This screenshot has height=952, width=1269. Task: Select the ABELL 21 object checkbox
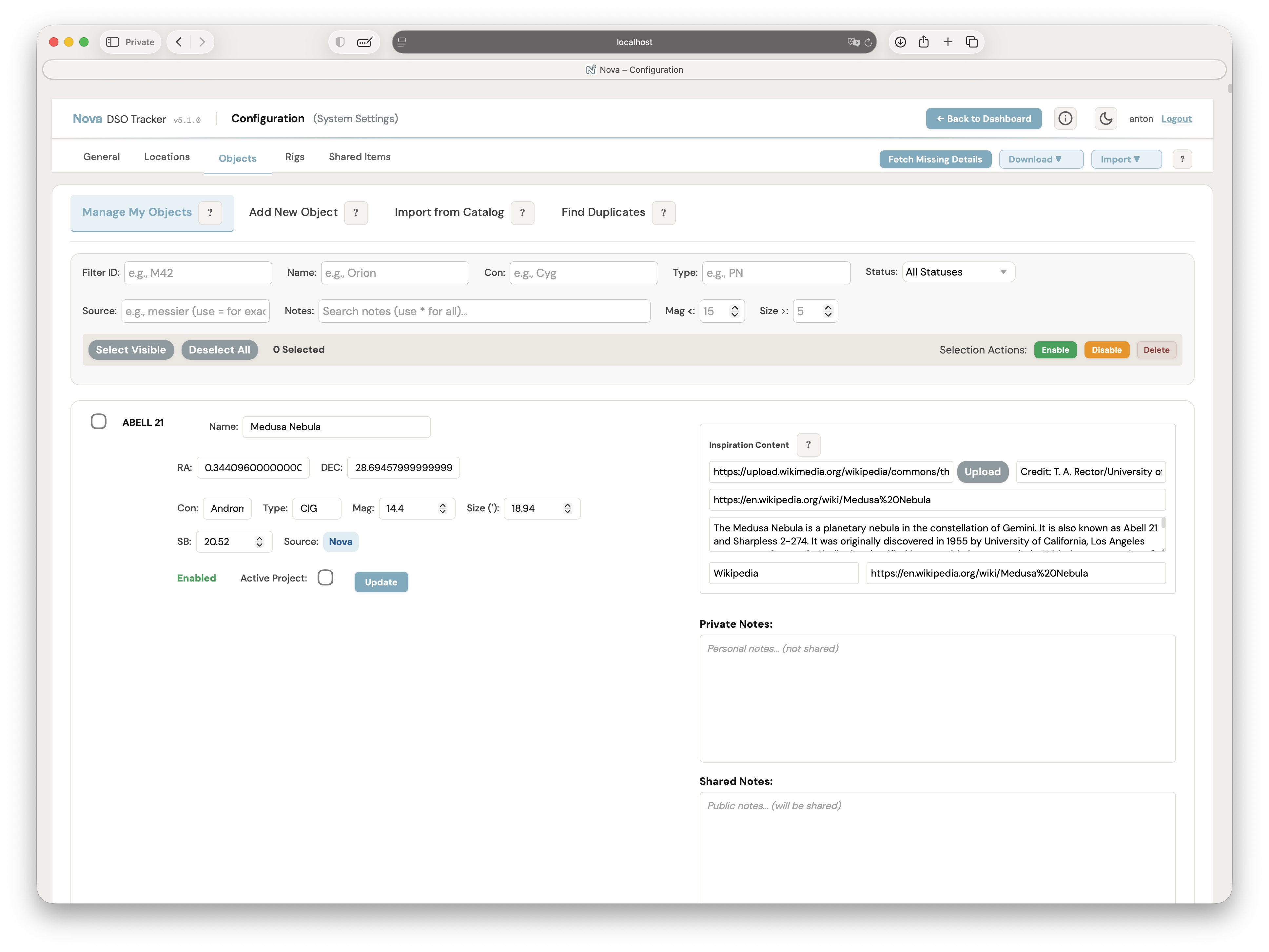[x=99, y=422]
